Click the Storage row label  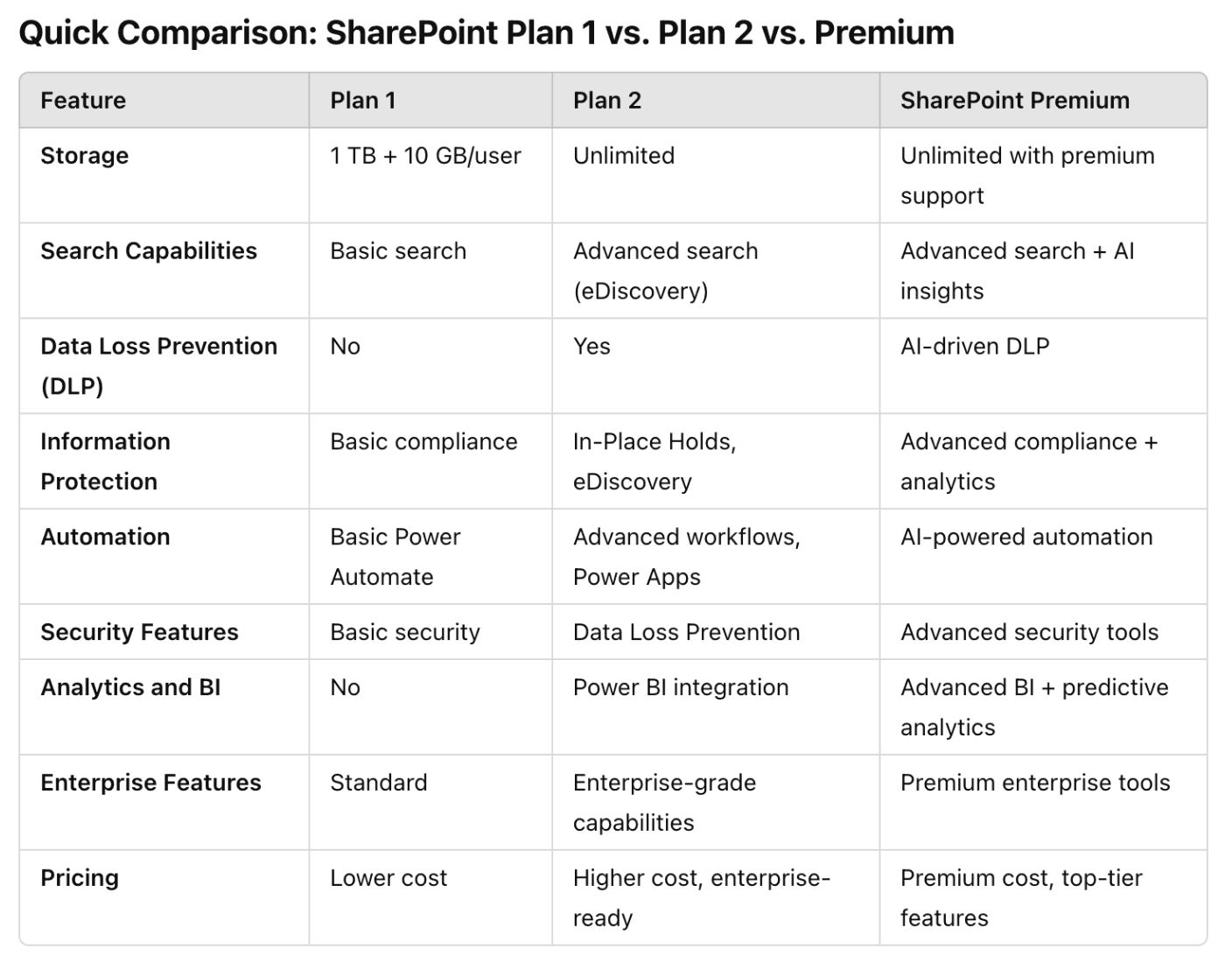pyautogui.click(x=84, y=156)
